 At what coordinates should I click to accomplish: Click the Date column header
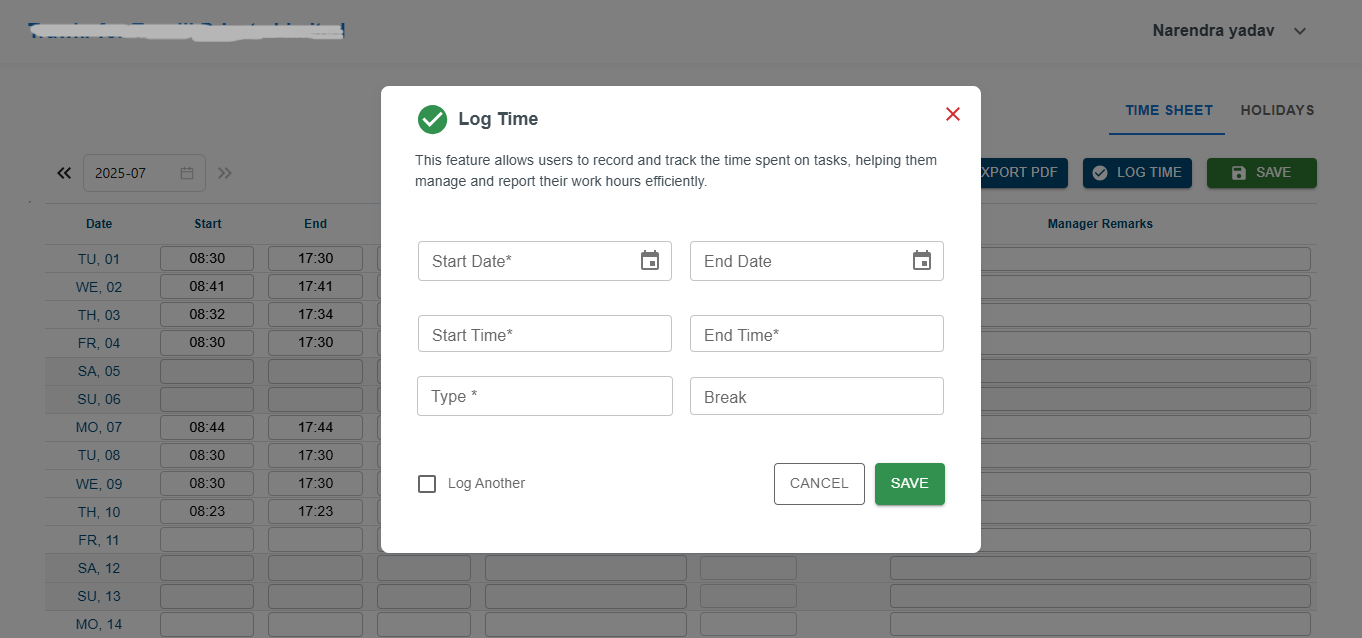[x=99, y=224]
